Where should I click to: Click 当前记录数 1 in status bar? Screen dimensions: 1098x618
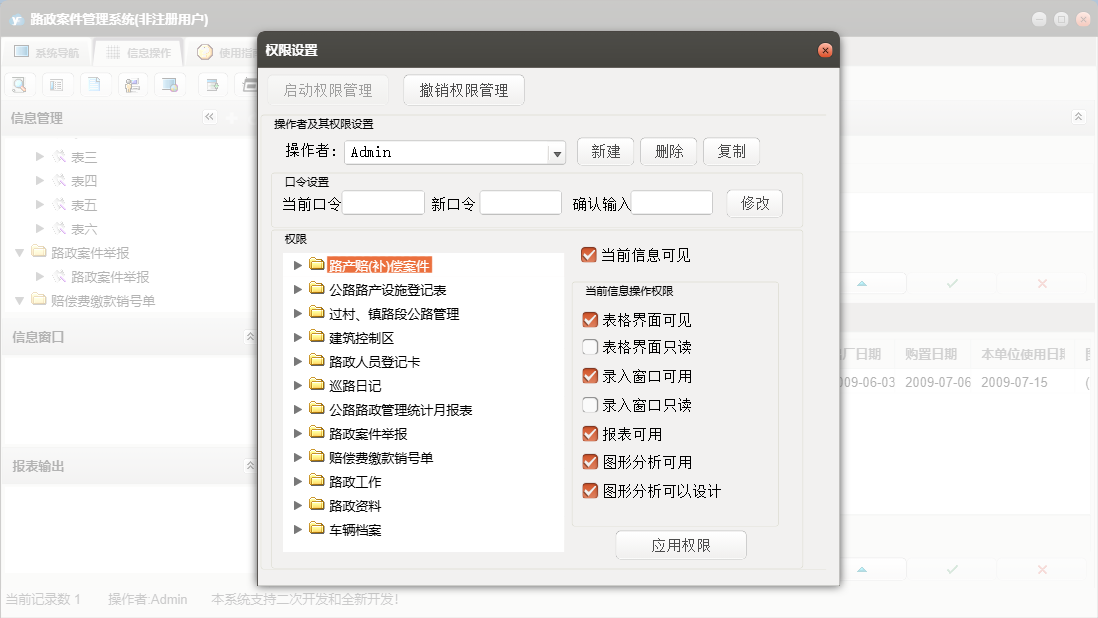pos(43,599)
